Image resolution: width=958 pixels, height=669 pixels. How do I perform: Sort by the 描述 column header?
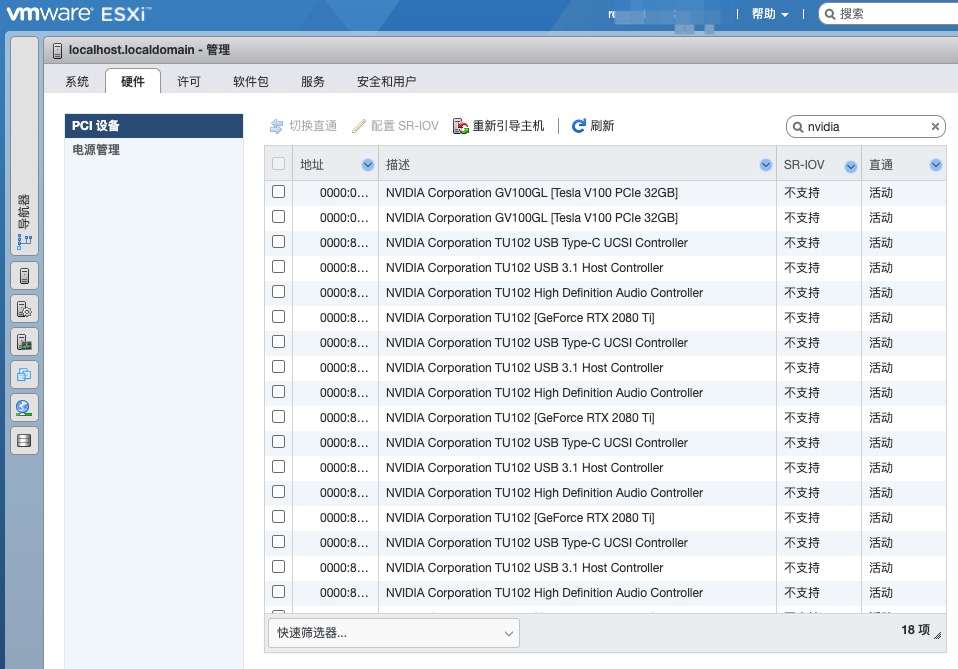[x=398, y=164]
